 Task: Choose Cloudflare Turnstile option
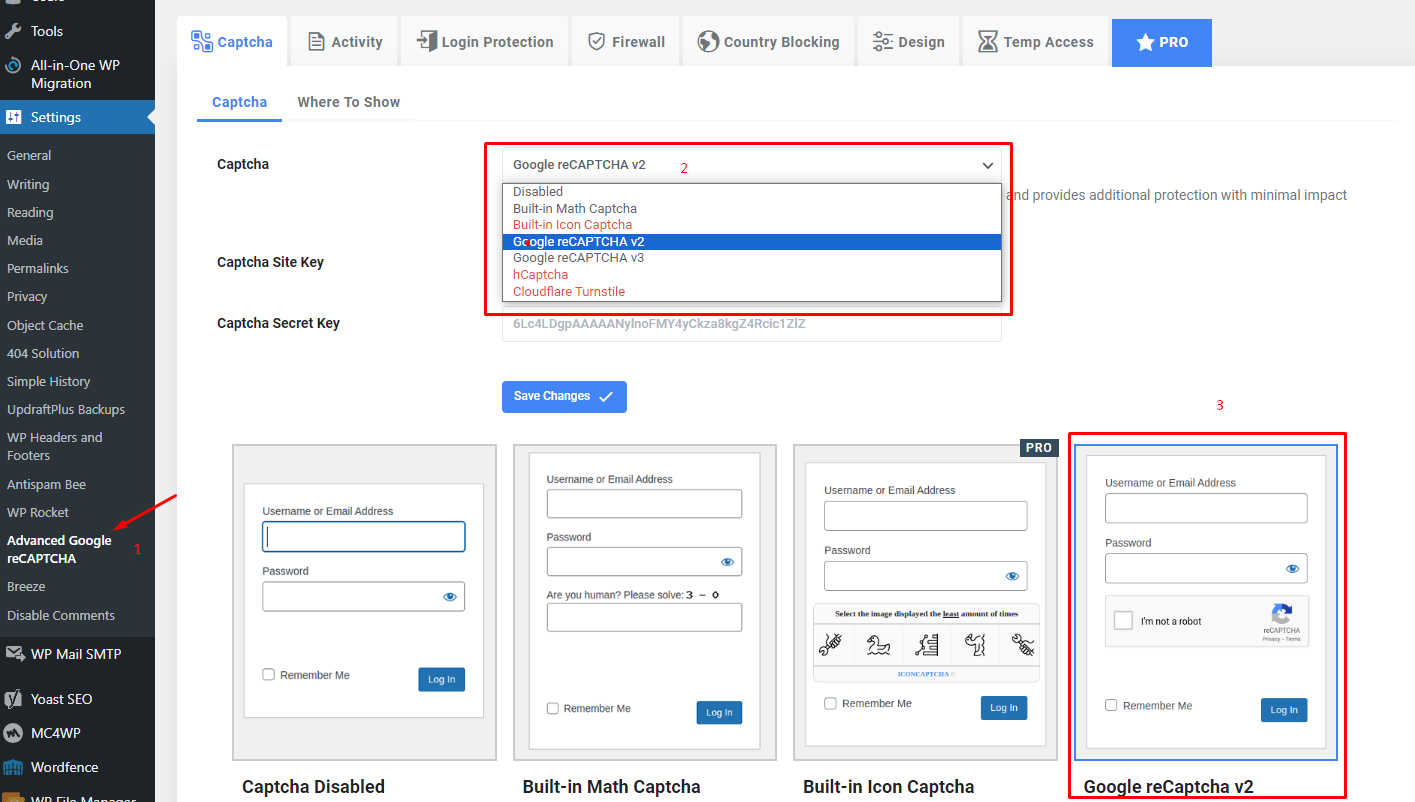752,291
